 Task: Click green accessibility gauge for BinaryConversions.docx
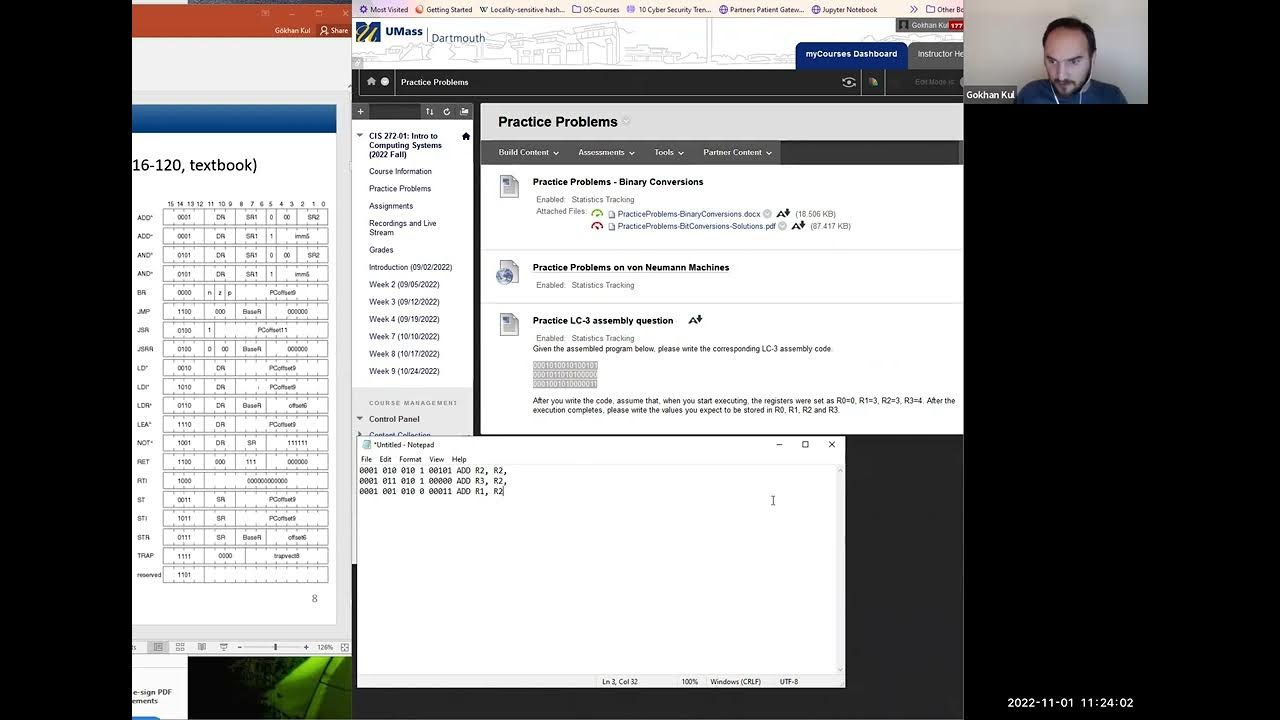coord(597,214)
